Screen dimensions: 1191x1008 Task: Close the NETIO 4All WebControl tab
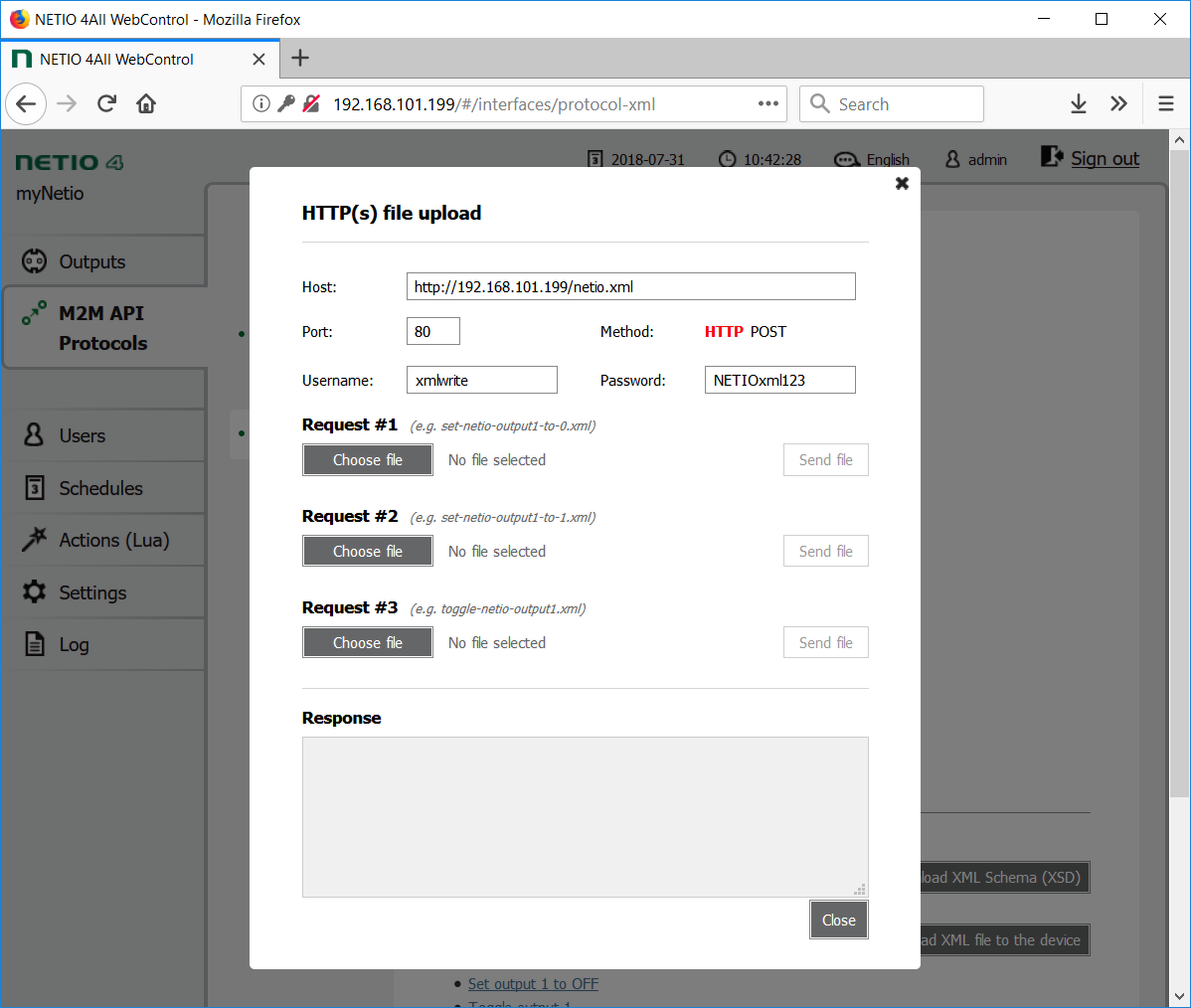point(259,59)
